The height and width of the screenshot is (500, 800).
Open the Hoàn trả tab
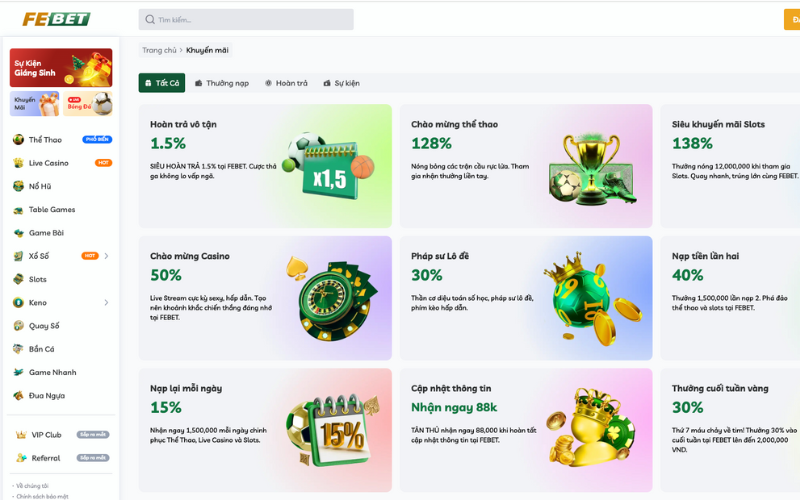pyautogui.click(x=286, y=83)
